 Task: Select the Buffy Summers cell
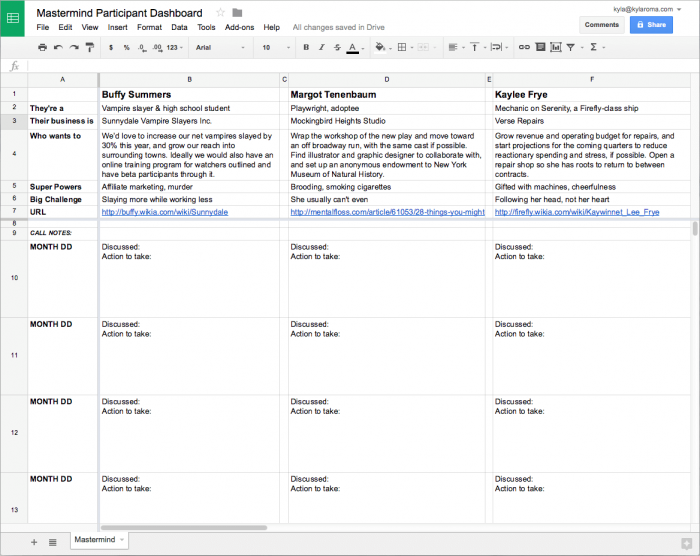coord(190,95)
